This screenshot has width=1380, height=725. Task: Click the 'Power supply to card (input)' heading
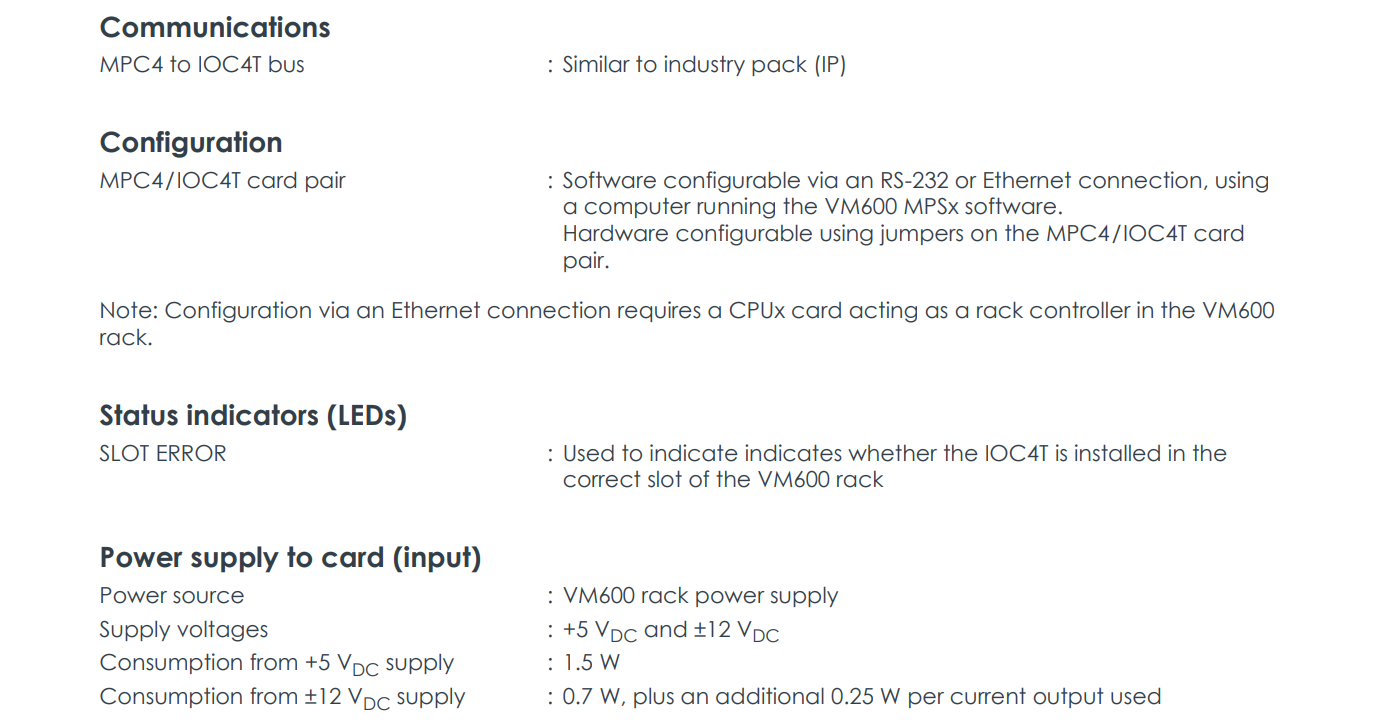[x=290, y=558]
